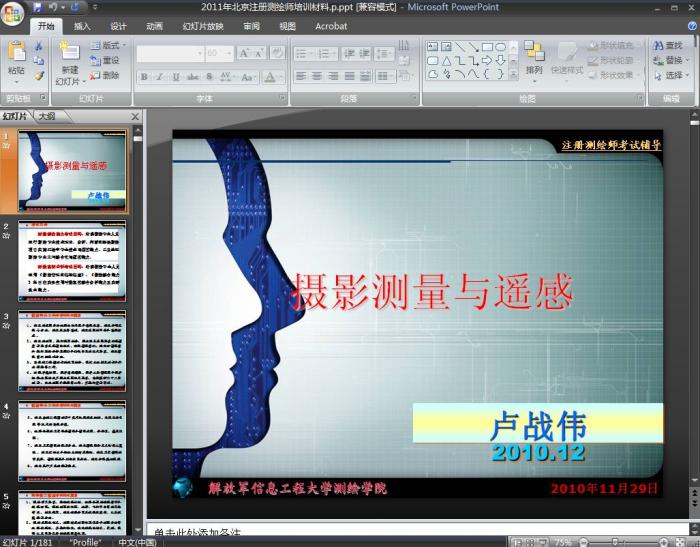The height and width of the screenshot is (547, 700).
Task: Click the Office button
Action: (12, 11)
